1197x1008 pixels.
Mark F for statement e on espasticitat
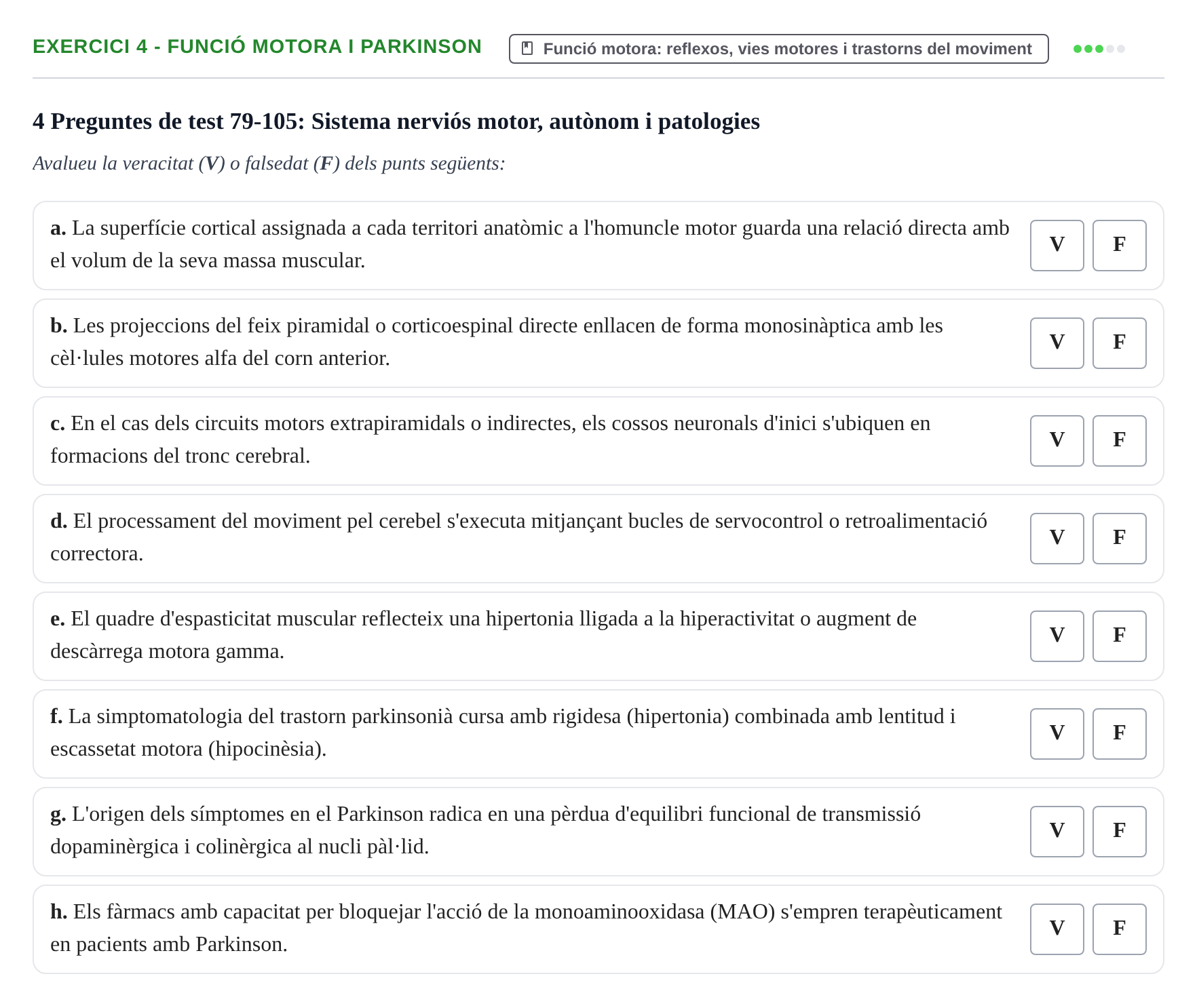click(1119, 636)
